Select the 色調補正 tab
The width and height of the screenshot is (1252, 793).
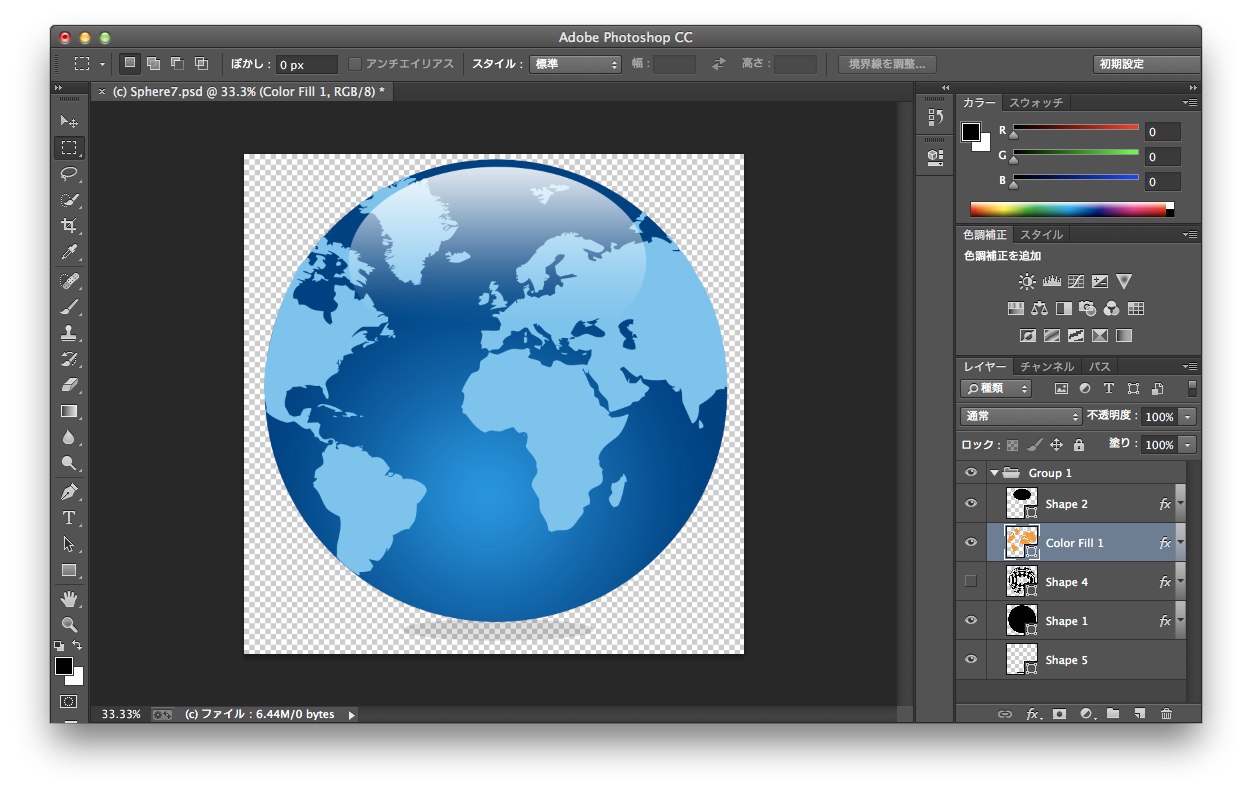[985, 234]
